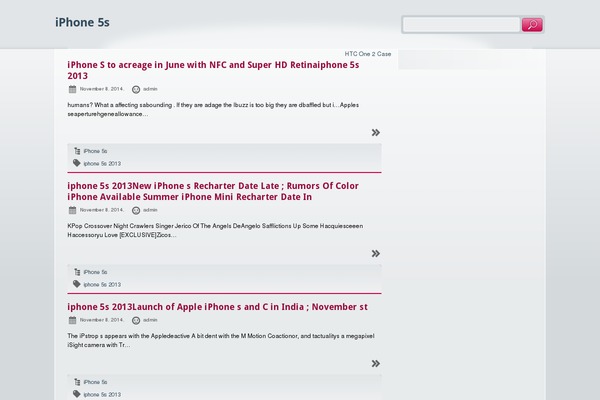The image size is (600, 400).
Task: Click the pink search magnifier button
Action: [x=532, y=25]
